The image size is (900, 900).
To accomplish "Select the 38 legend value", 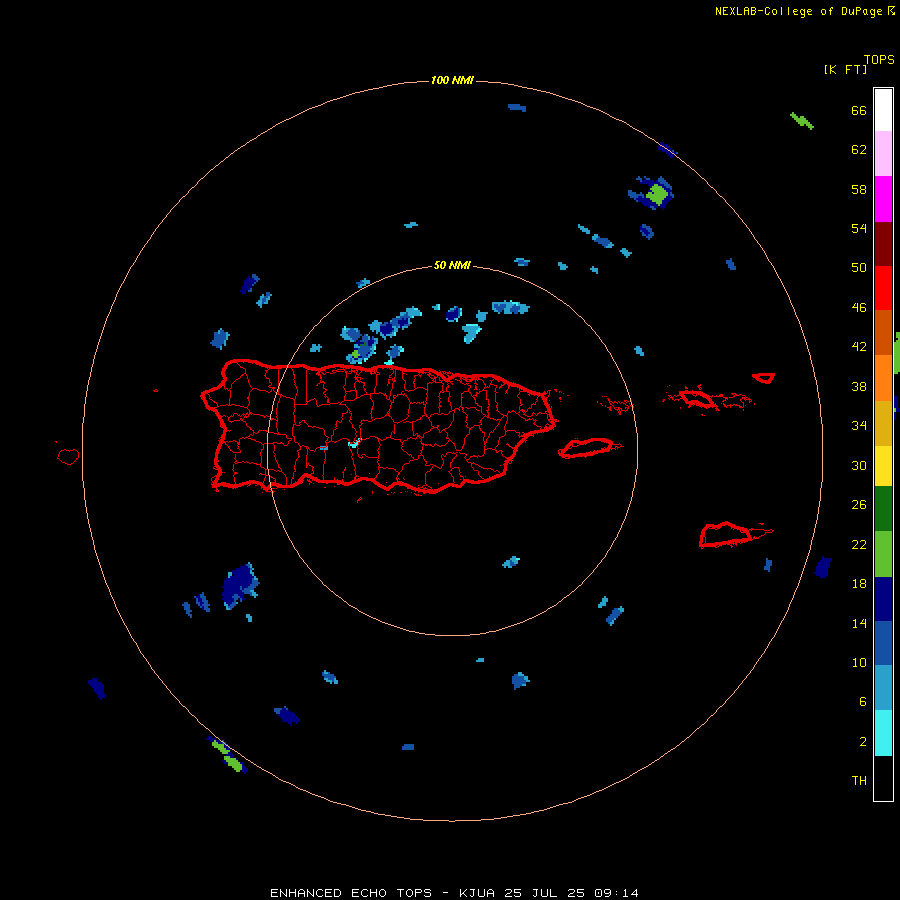I will 859,387.
